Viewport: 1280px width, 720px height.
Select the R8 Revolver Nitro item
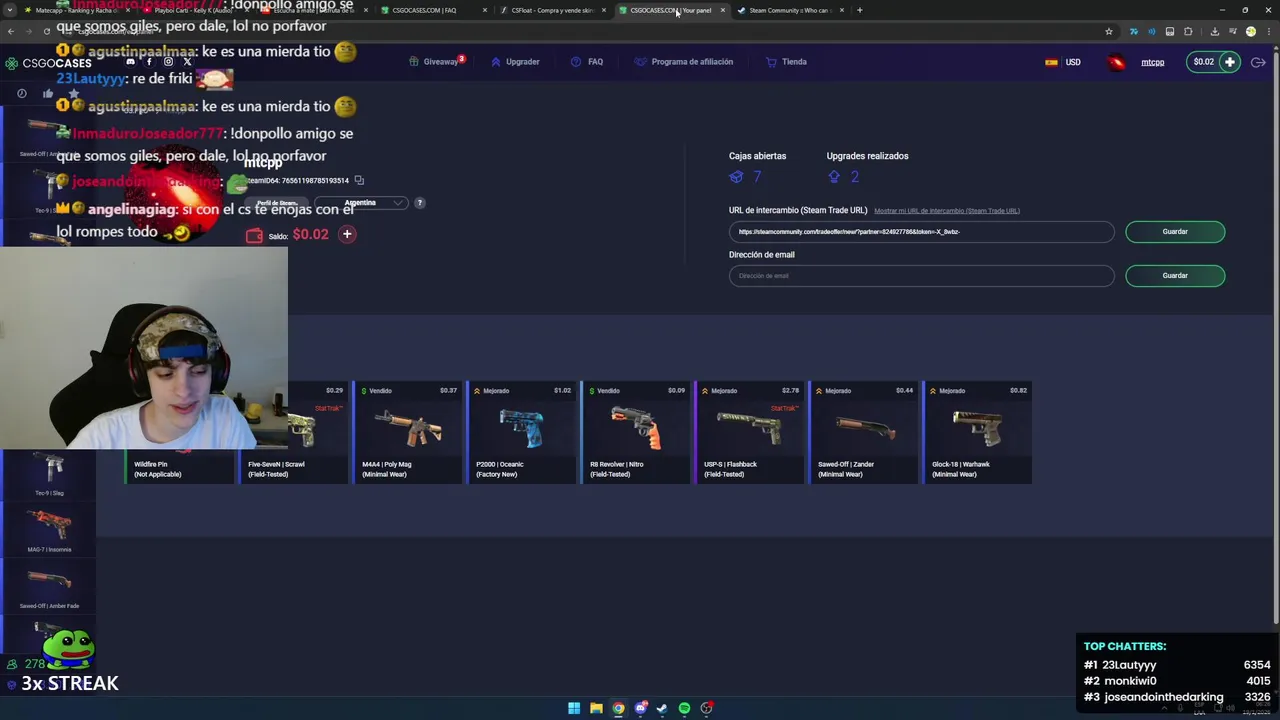636,432
